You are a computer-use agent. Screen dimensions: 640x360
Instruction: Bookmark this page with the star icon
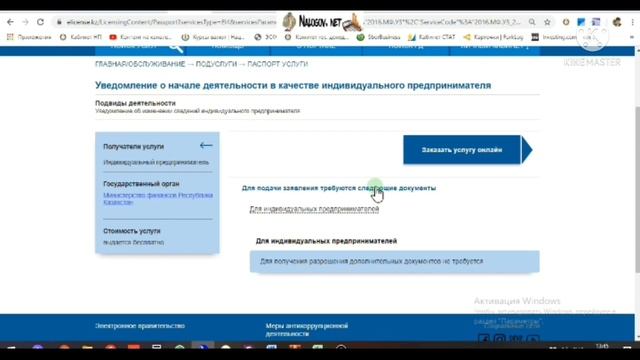(547, 22)
